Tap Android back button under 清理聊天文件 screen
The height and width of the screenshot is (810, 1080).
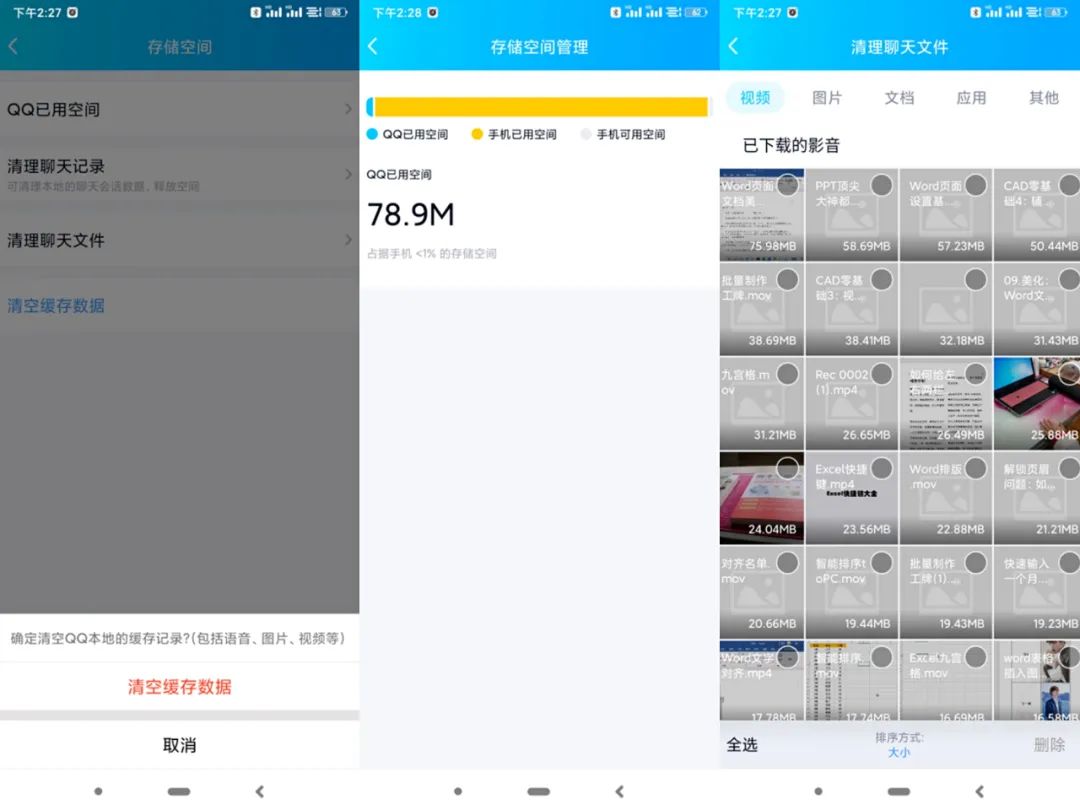tap(979, 791)
